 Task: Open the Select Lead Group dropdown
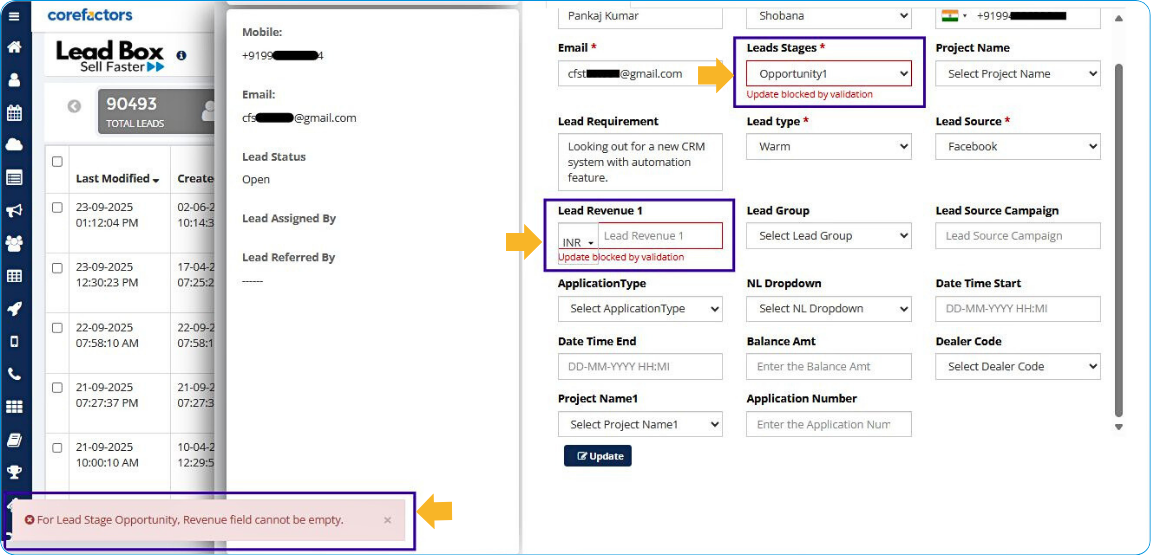pos(829,236)
